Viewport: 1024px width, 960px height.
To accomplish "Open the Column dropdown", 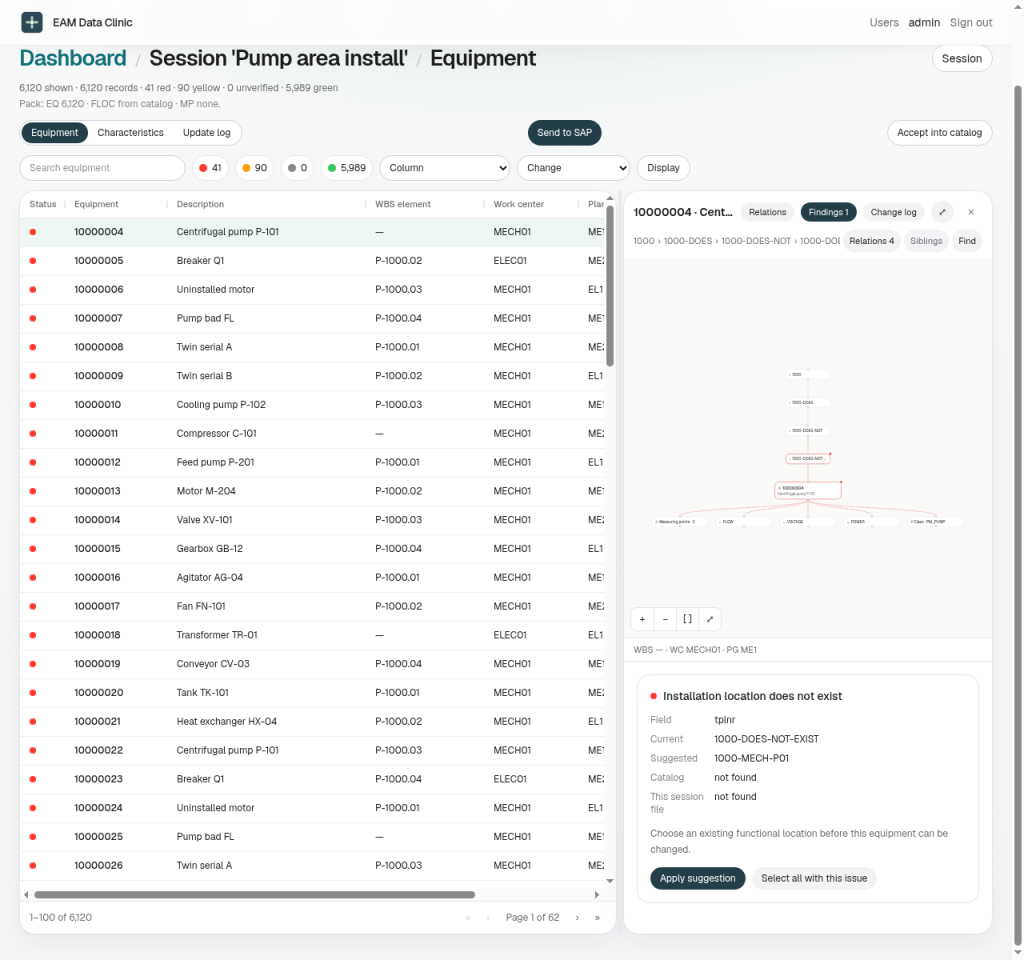I will click(x=445, y=168).
